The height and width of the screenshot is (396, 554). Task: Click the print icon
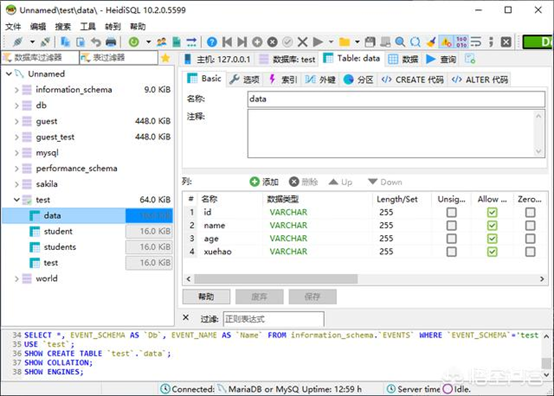(x=111, y=42)
